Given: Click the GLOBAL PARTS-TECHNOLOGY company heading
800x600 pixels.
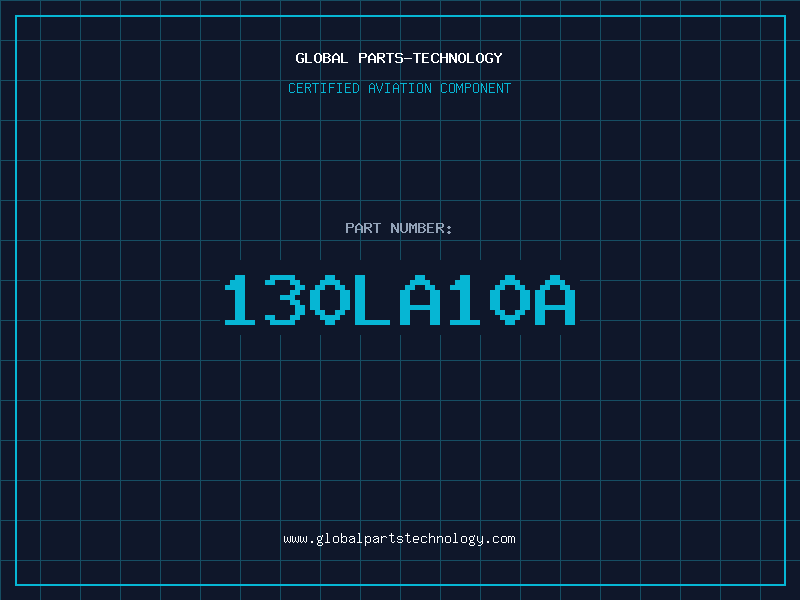Looking at the screenshot, I should point(399,58).
